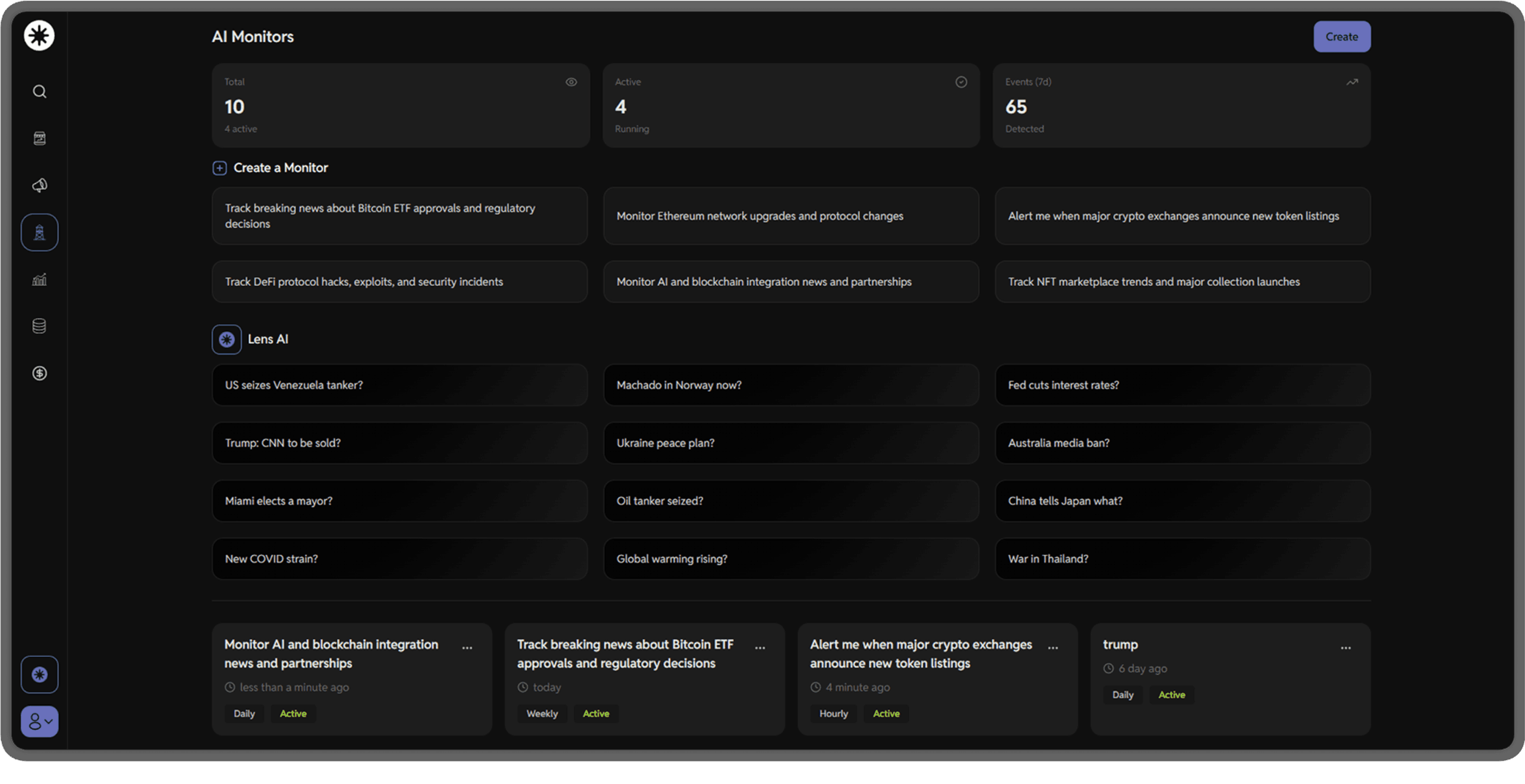Image resolution: width=1525 pixels, height=784 pixels.
Task: Open the megaphone announcements icon in the sidebar
Action: pos(39,185)
